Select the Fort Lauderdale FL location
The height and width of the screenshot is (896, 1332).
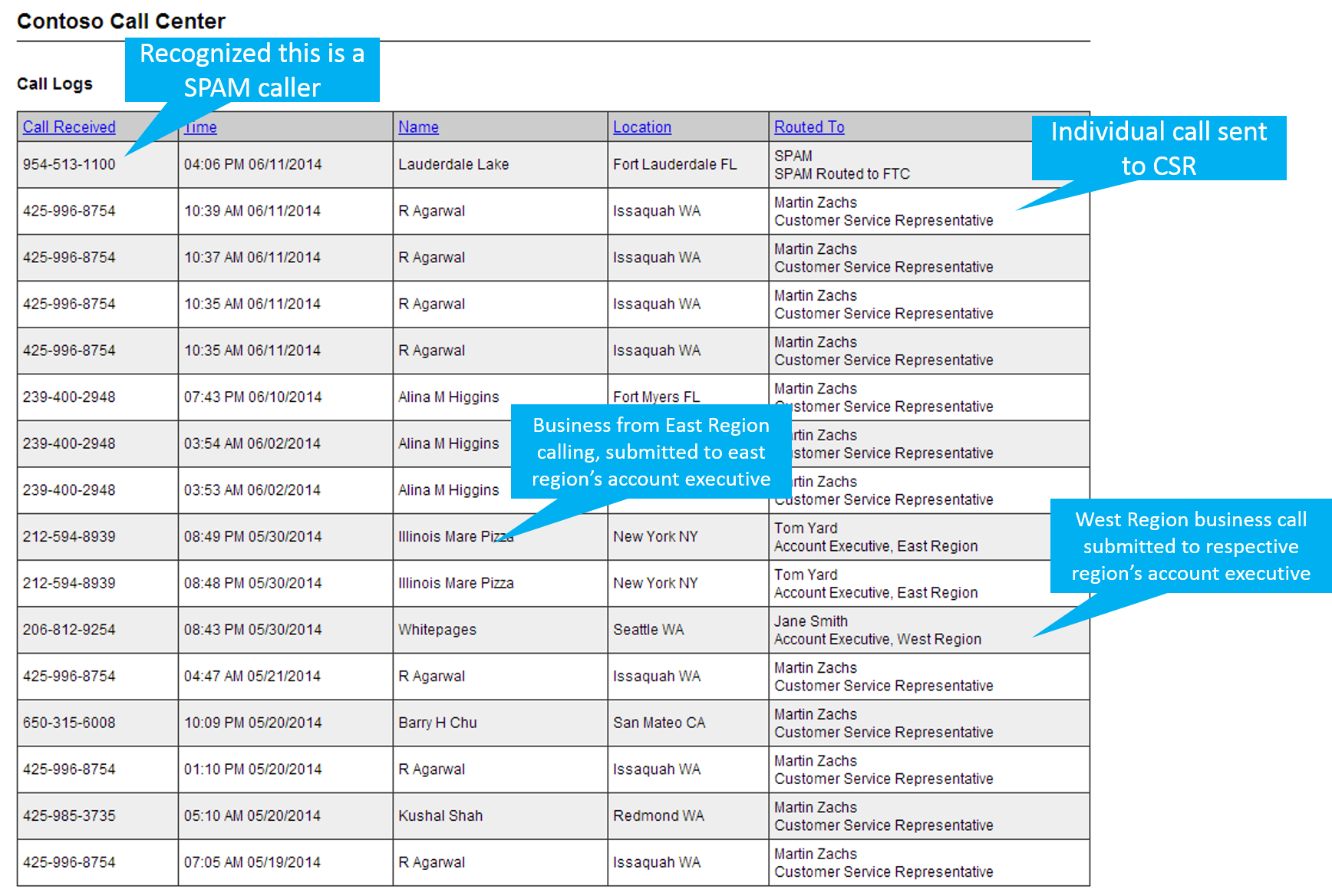(x=674, y=164)
